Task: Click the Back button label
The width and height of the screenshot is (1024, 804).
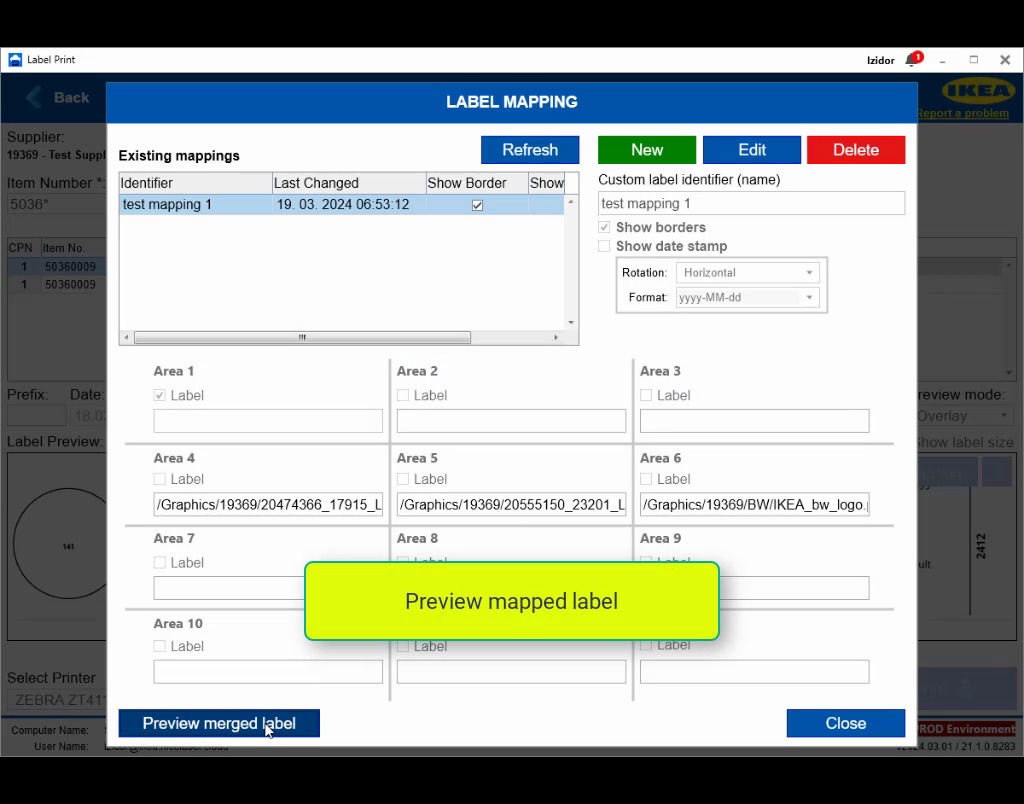Action: 71,97
